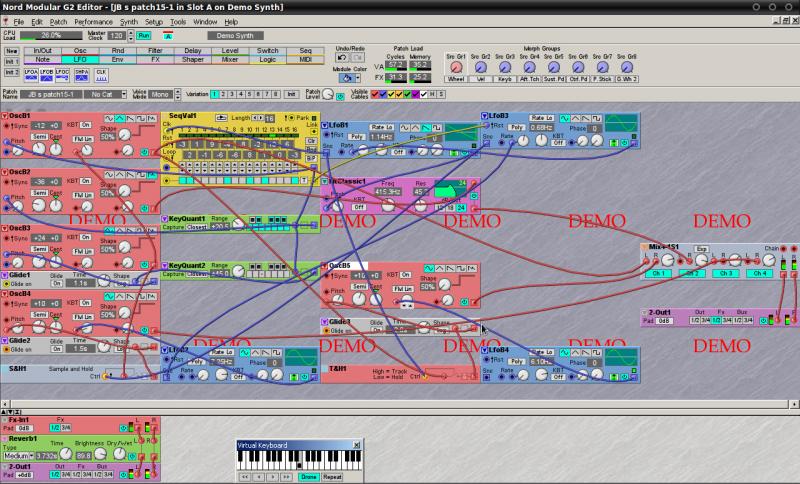This screenshot has height=484, width=800.
Task: Collapse KeyQuant1 module arrow
Action: pyautogui.click(x=165, y=219)
